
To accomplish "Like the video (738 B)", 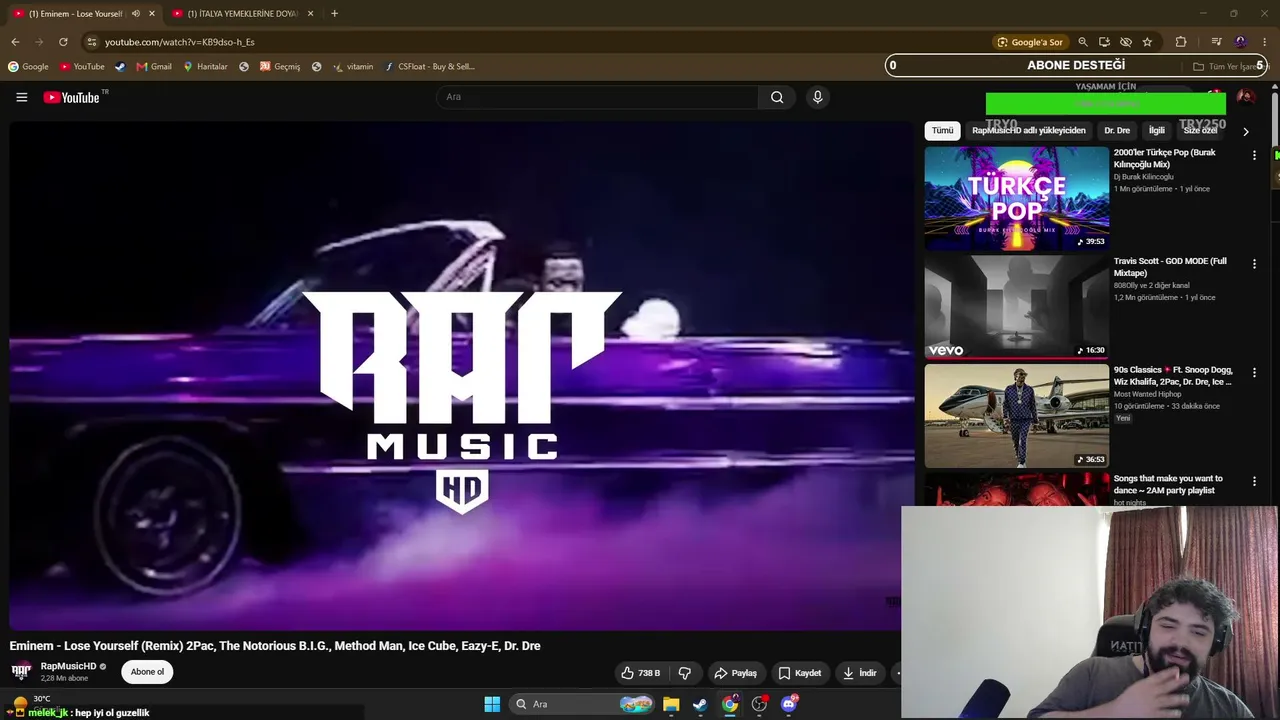I will click(640, 673).
